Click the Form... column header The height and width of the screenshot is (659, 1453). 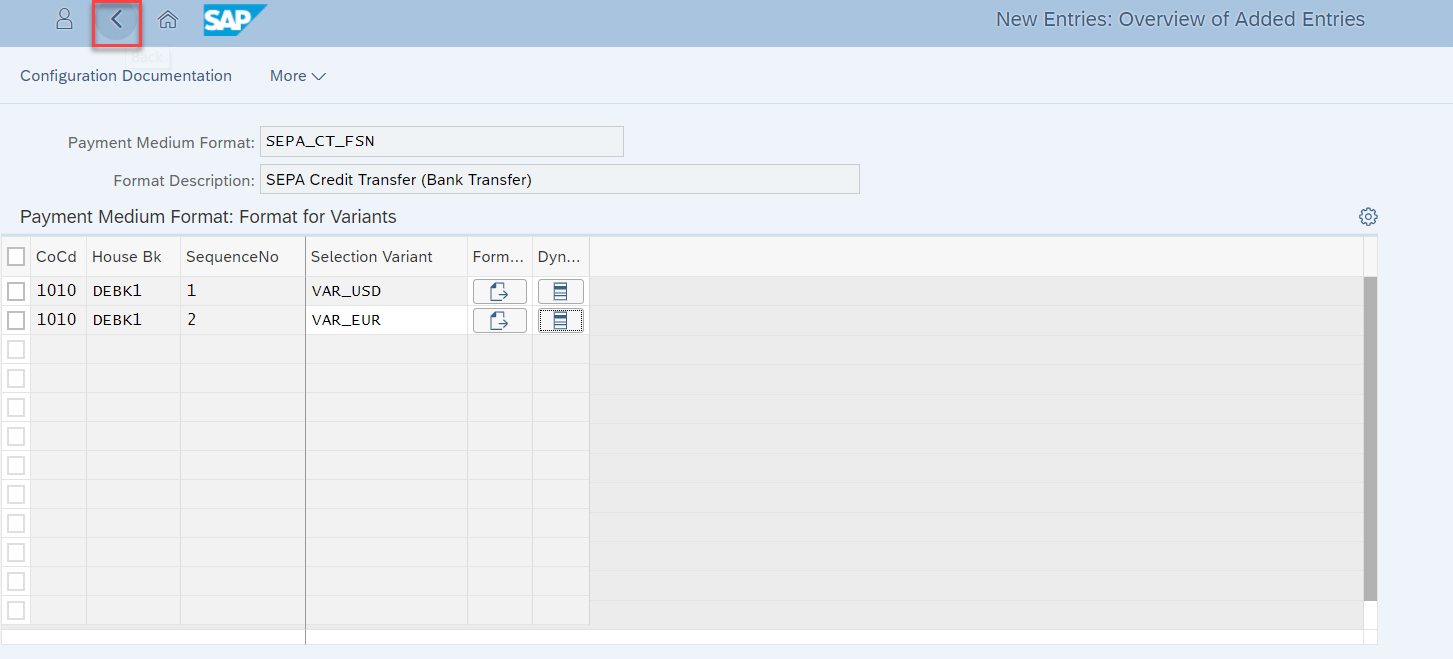point(500,257)
